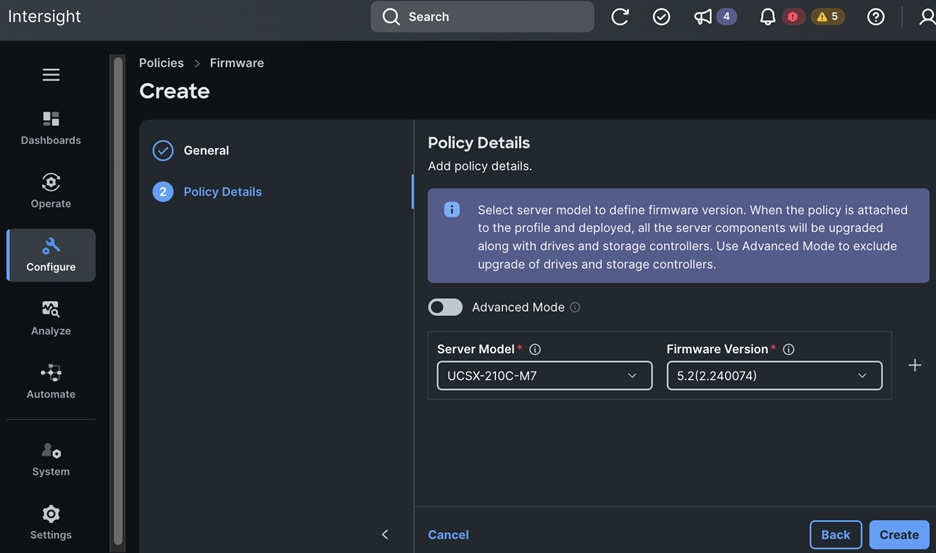Open the user profile icon
The image size is (936, 553).
click(927, 17)
